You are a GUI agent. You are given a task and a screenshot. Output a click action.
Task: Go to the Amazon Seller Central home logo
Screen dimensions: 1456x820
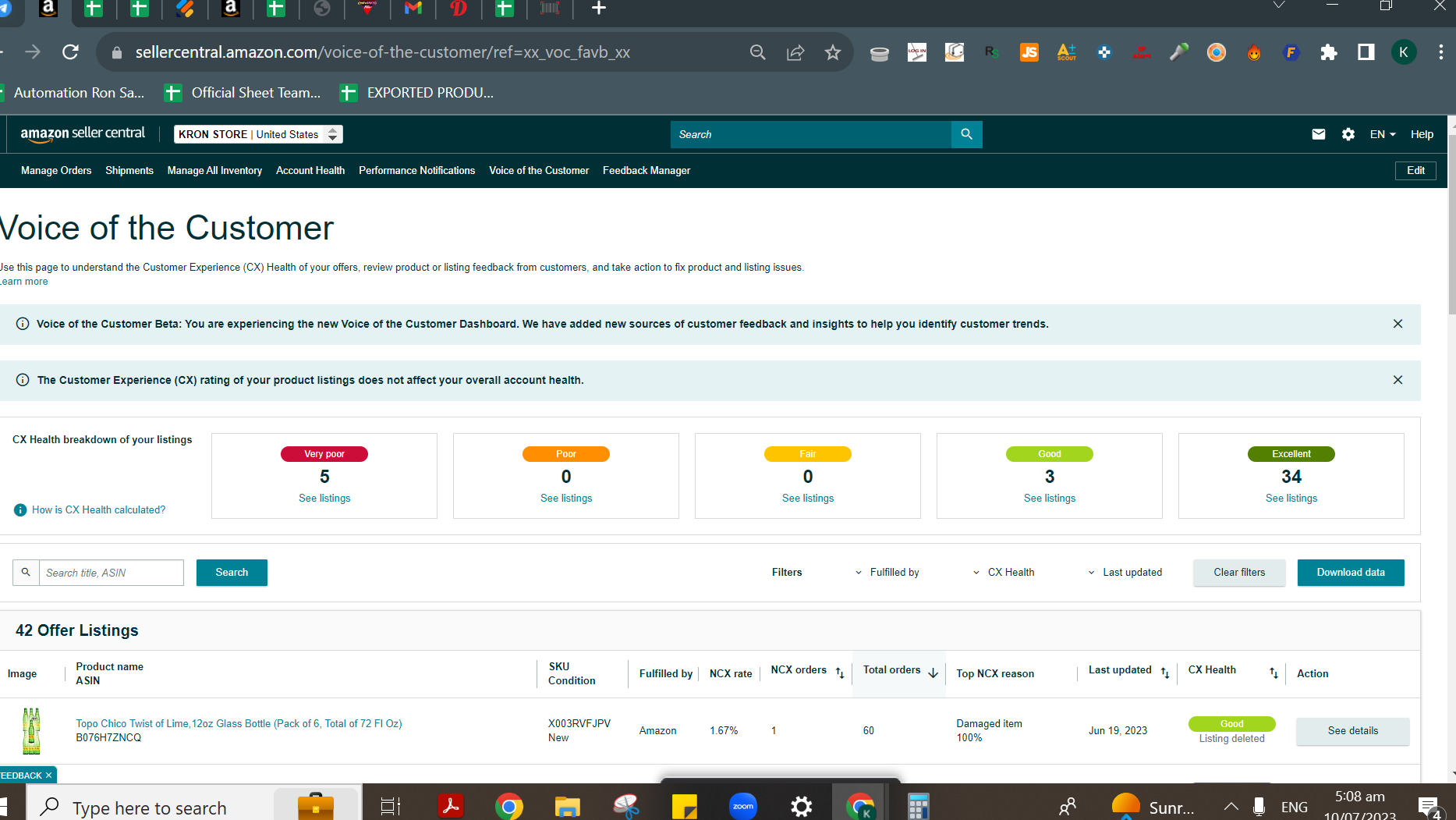[83, 133]
